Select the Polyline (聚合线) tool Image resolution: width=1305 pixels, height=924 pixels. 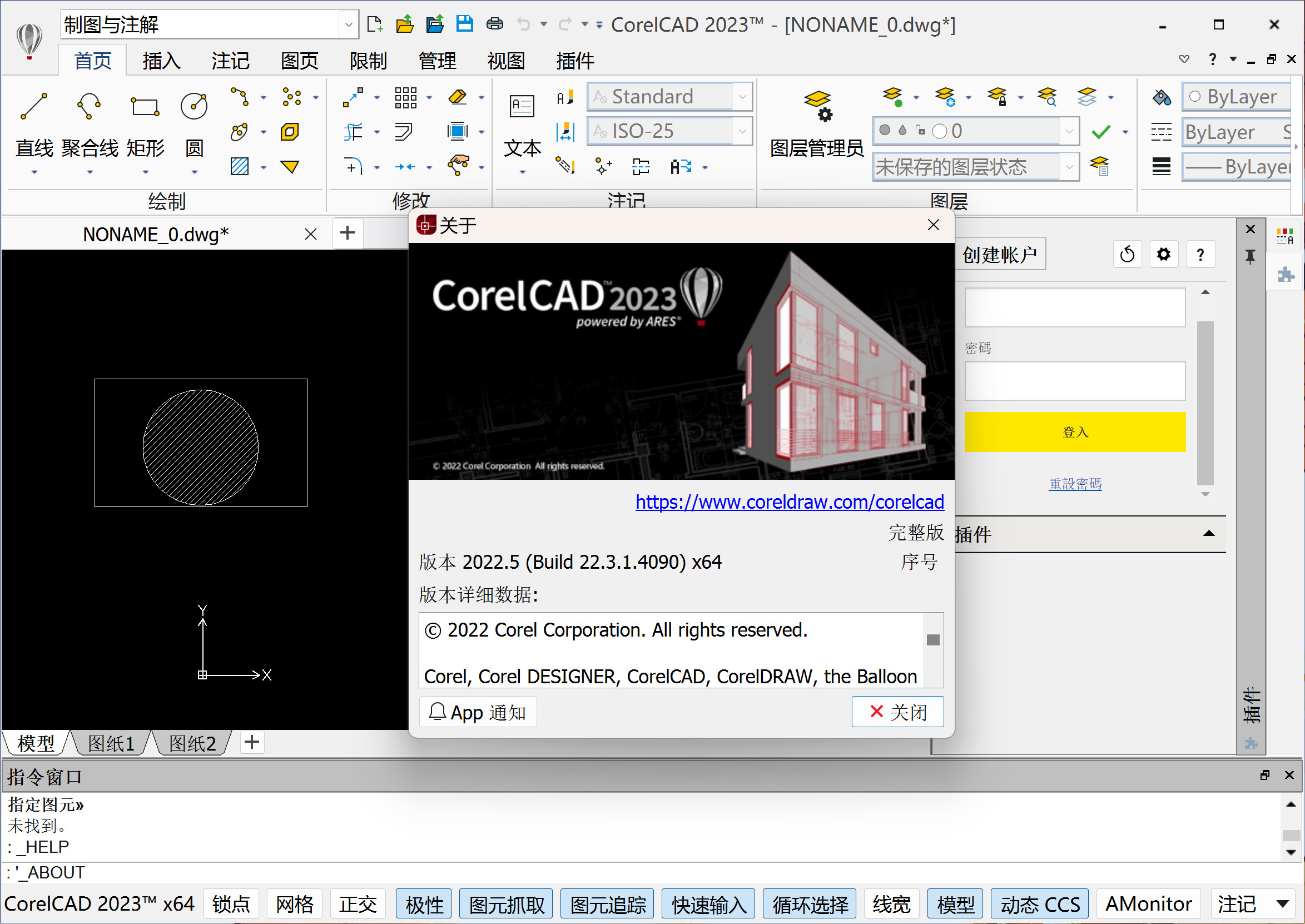[90, 106]
